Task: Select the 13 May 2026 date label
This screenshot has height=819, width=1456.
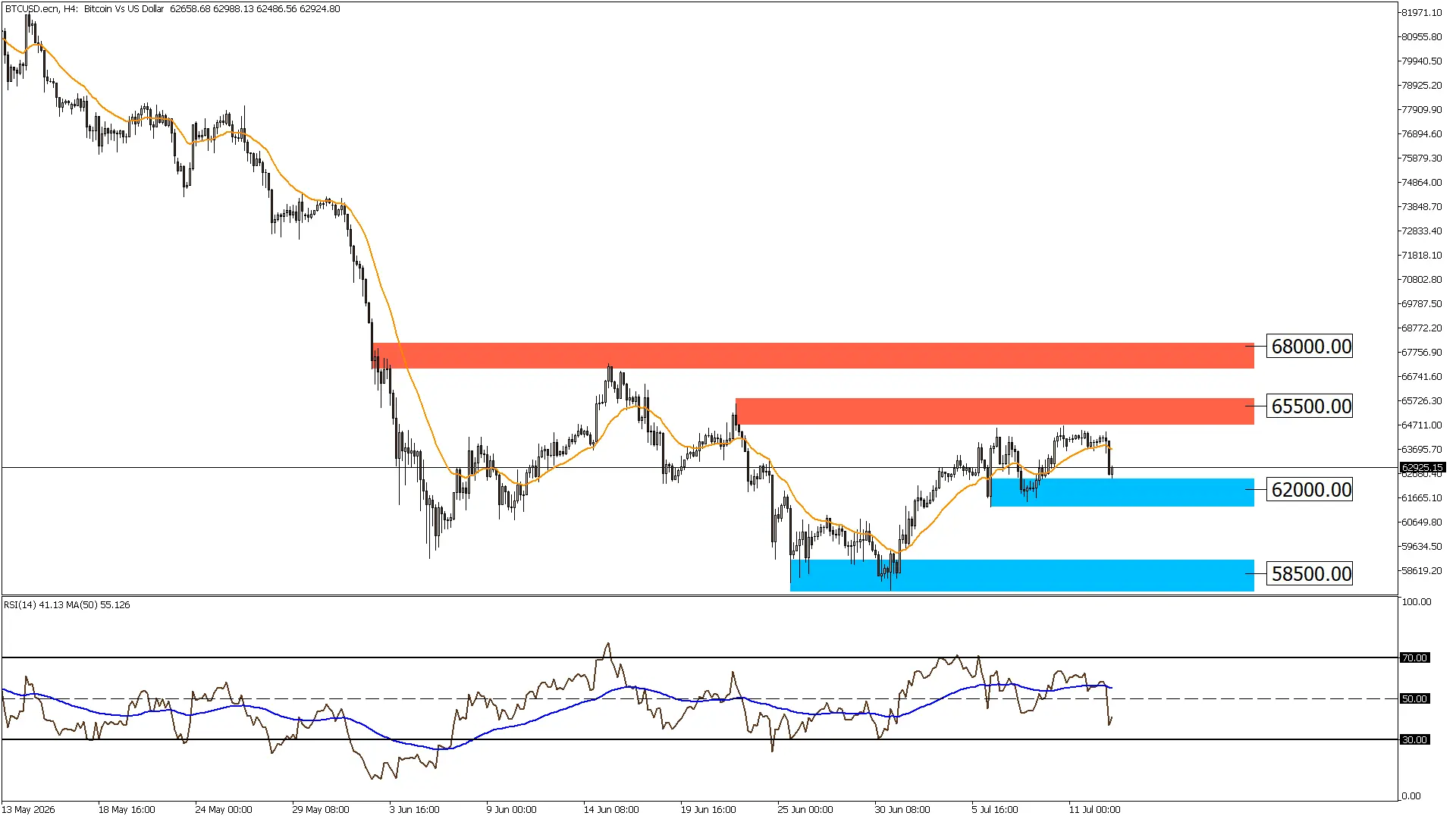Action: click(28, 810)
